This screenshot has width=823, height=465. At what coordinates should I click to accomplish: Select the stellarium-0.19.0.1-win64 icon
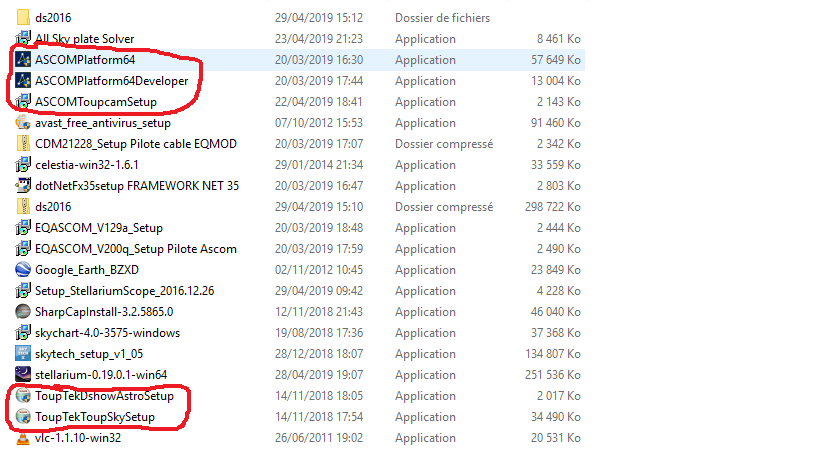click(x=24, y=374)
